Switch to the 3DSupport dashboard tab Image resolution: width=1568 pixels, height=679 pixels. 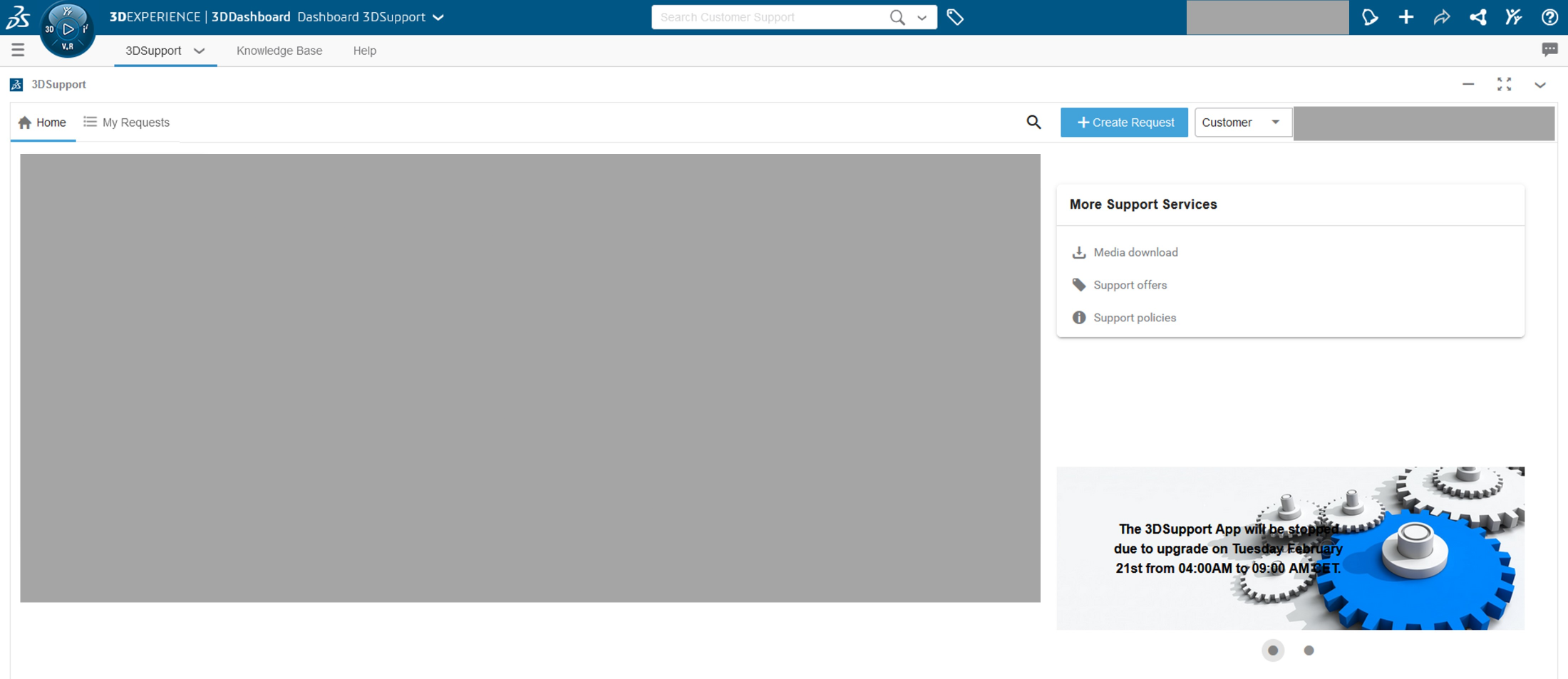pyautogui.click(x=153, y=51)
